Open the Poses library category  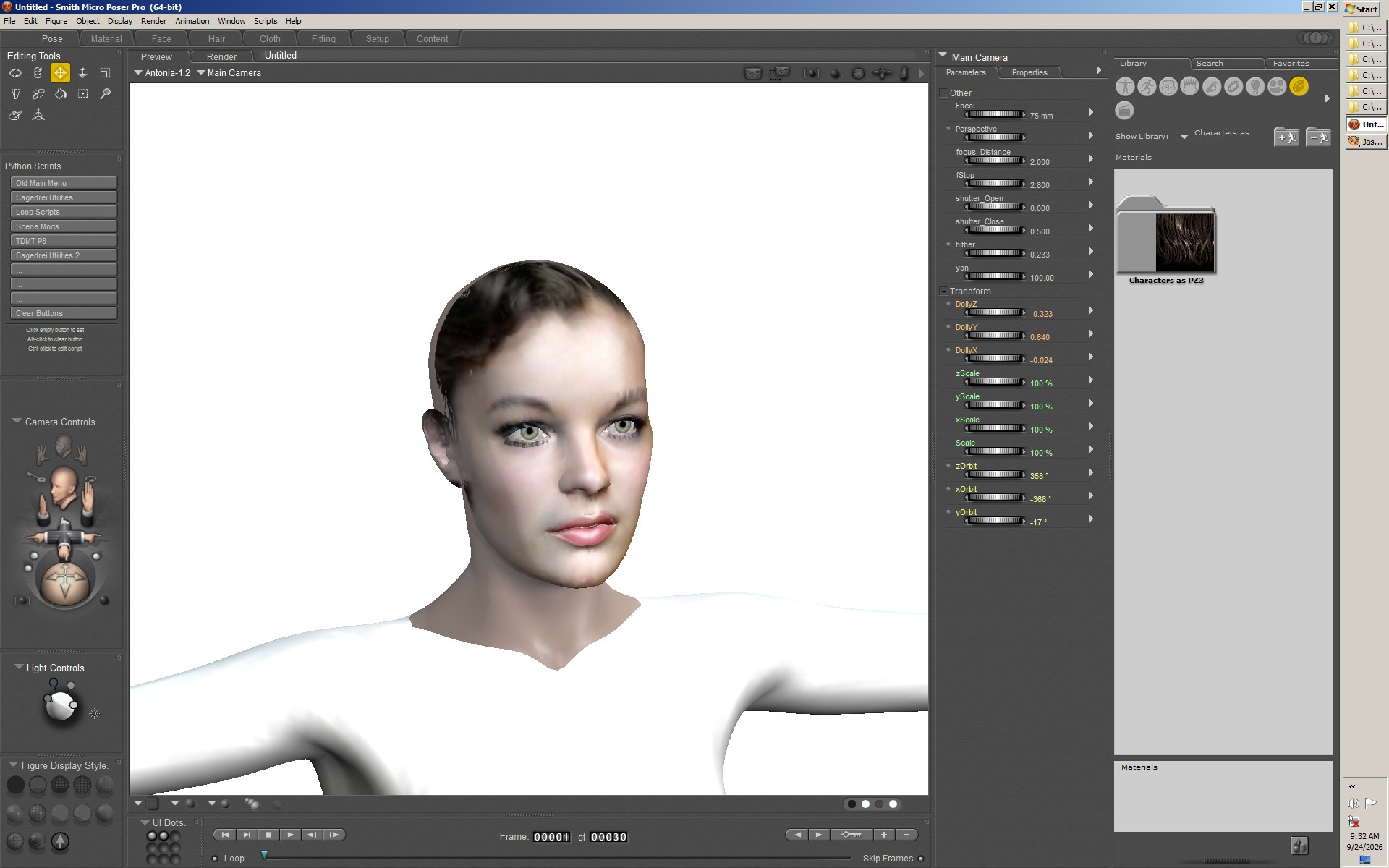1147,87
